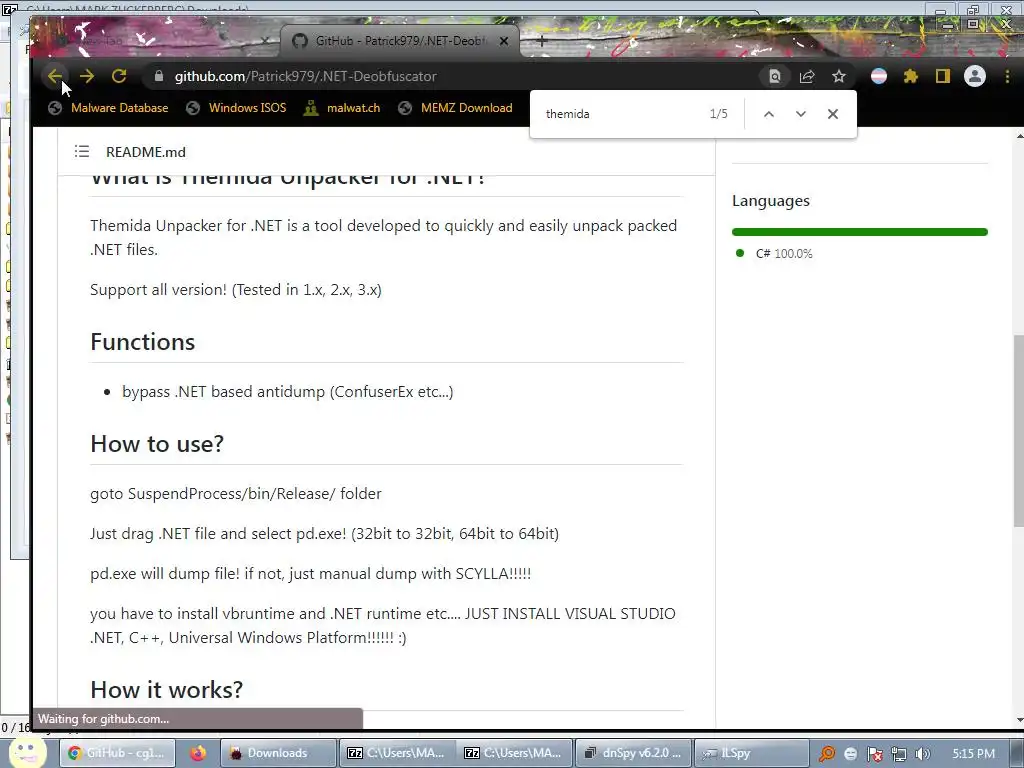Click the 'Languages' sidebar heading

tap(771, 200)
